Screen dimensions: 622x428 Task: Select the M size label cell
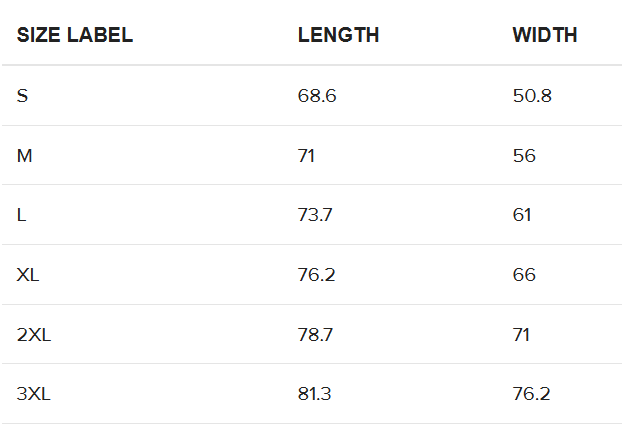24,155
